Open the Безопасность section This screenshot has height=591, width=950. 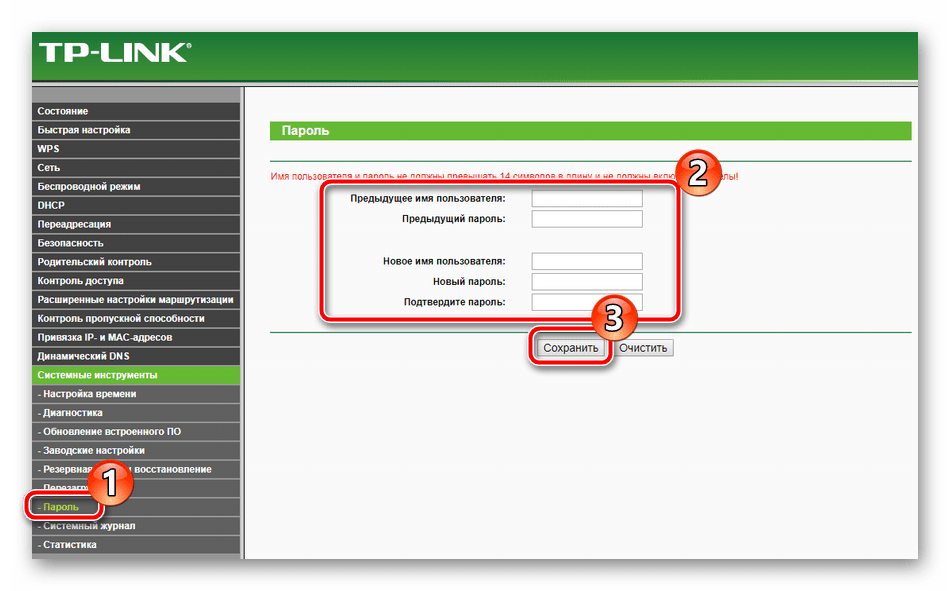(136, 242)
